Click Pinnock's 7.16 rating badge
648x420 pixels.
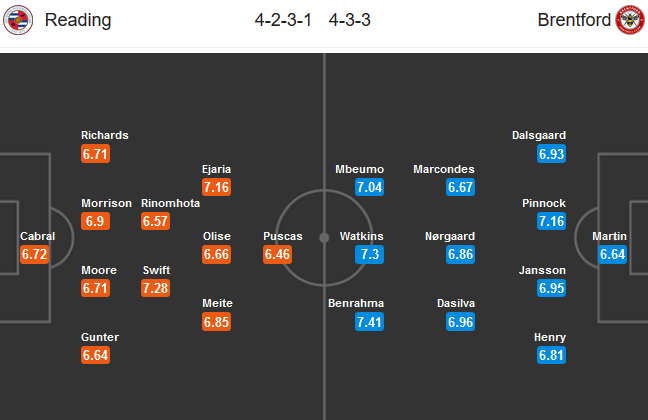[x=551, y=221]
